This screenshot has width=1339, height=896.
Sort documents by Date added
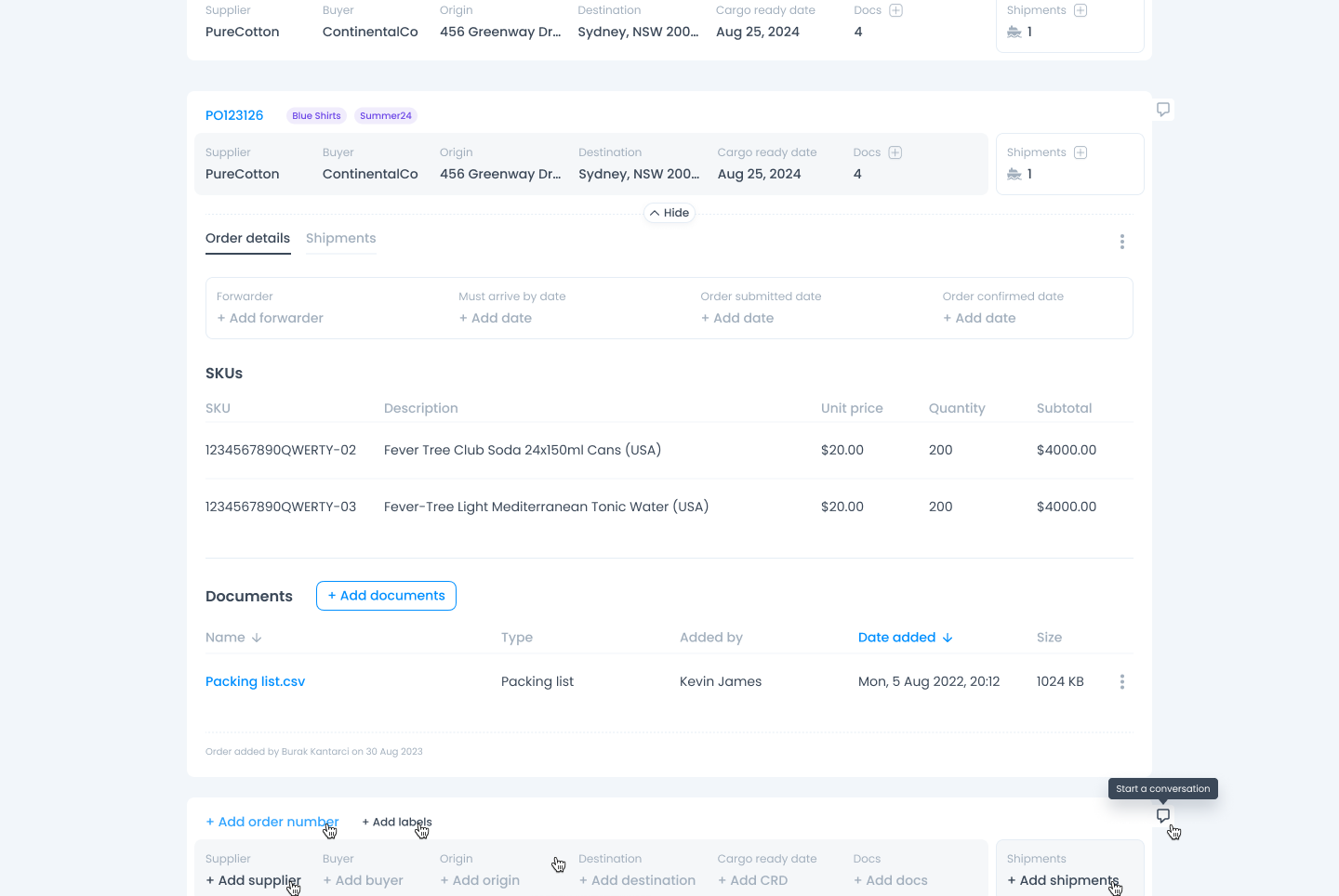click(x=905, y=638)
